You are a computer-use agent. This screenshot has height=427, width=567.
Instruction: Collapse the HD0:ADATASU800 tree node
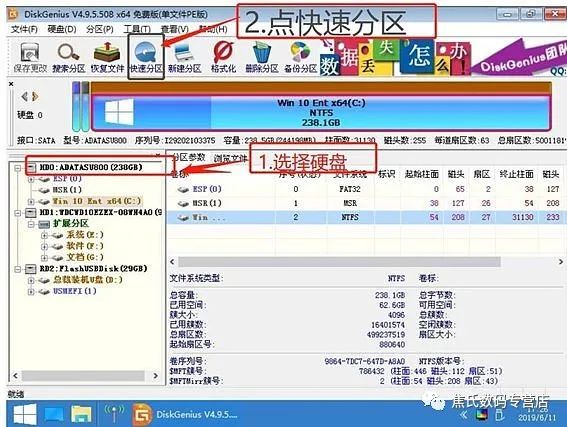point(17,168)
